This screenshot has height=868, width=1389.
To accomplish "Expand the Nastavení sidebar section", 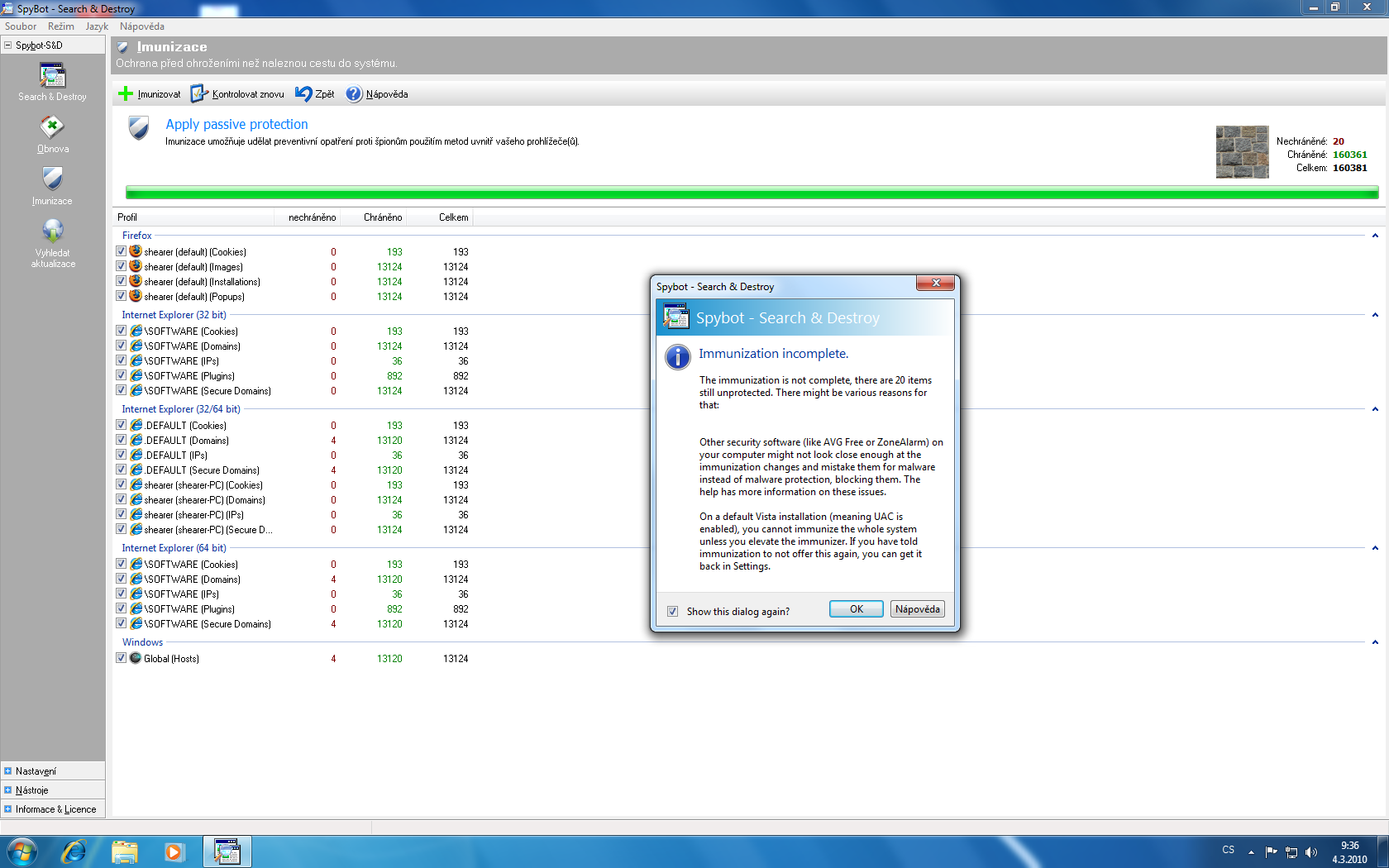I will coord(8,771).
